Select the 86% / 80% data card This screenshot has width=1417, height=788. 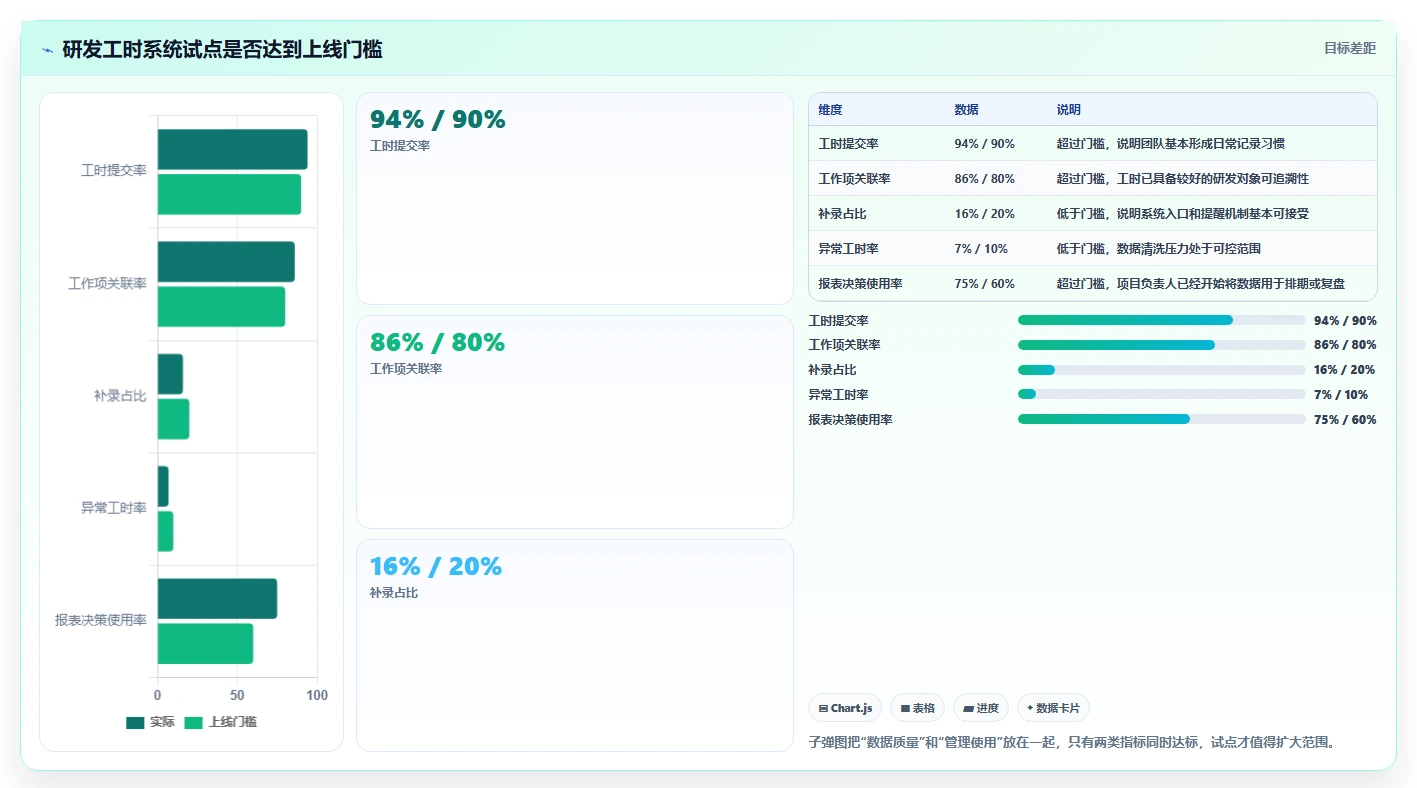(575, 422)
